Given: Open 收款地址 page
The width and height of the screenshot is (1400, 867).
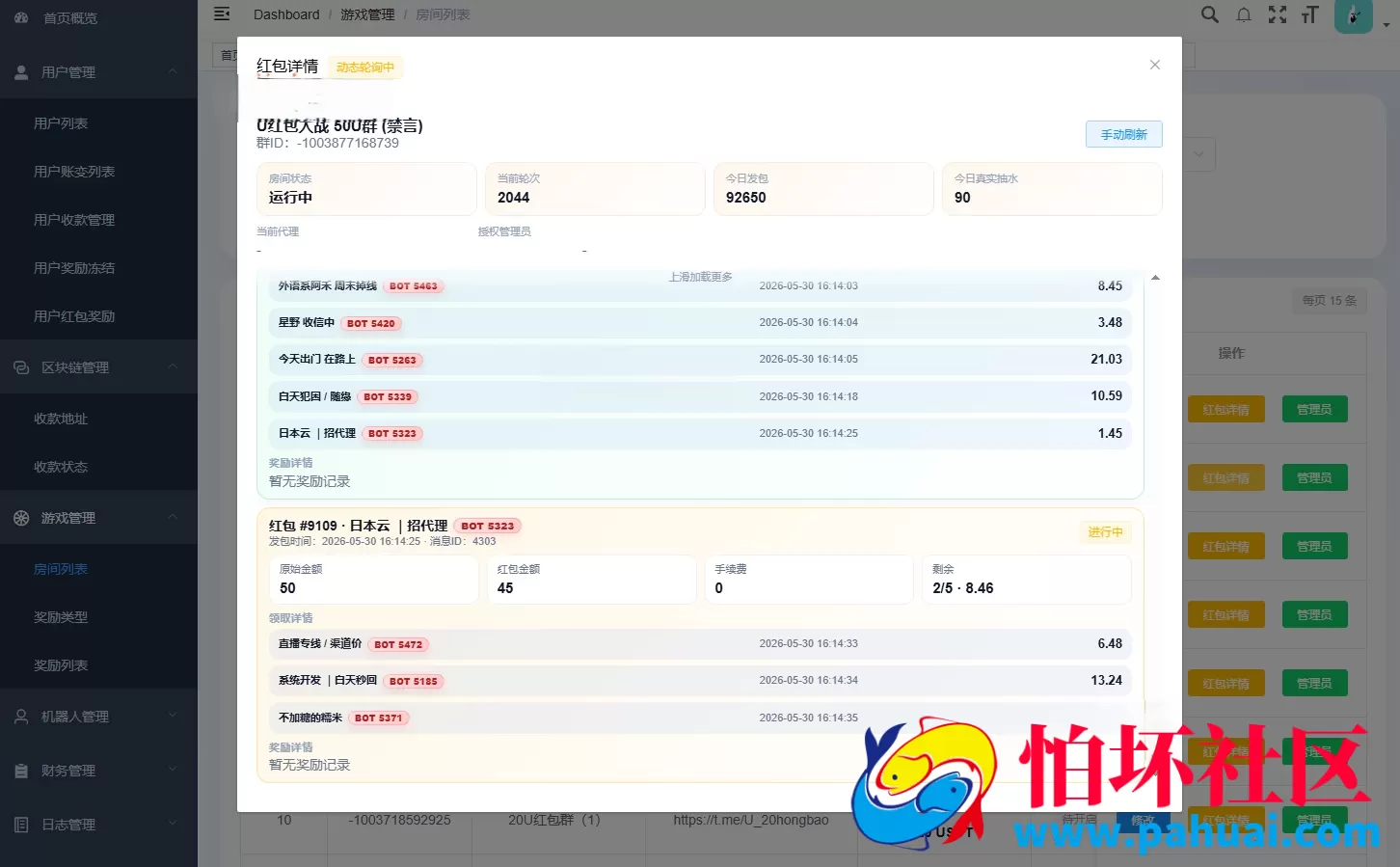Looking at the screenshot, I should (98, 419).
